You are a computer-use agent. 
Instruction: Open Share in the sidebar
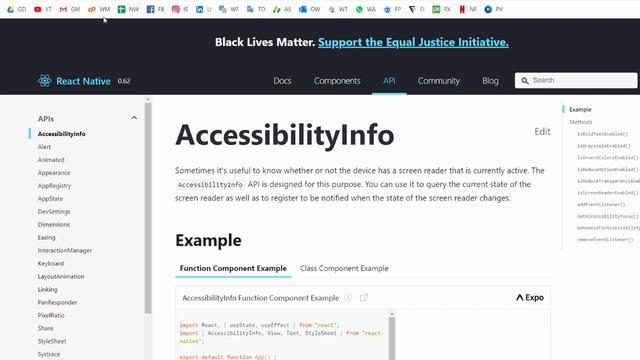pos(45,328)
